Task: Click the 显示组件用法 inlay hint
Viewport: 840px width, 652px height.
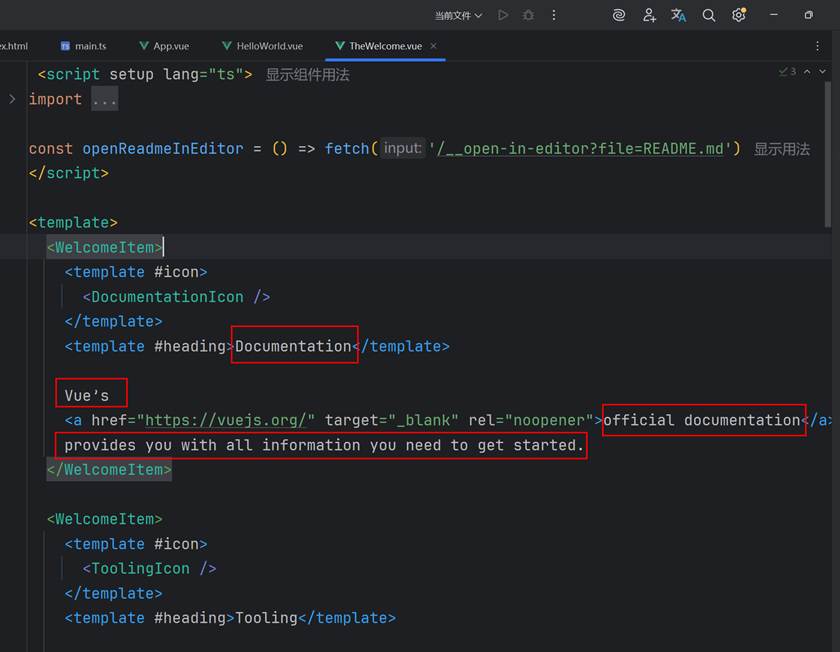Action: (308, 74)
